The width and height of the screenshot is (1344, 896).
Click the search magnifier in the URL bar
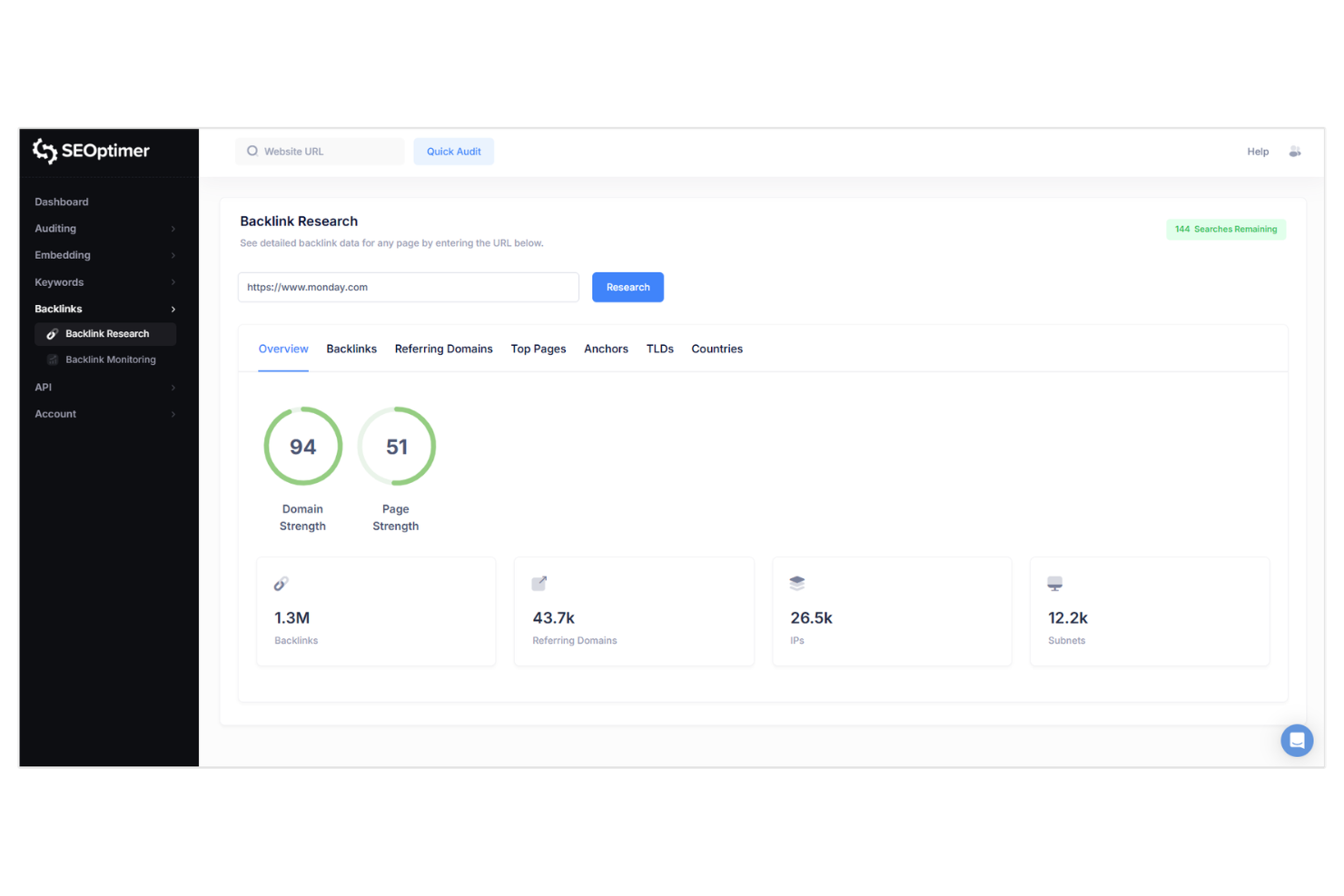252,151
